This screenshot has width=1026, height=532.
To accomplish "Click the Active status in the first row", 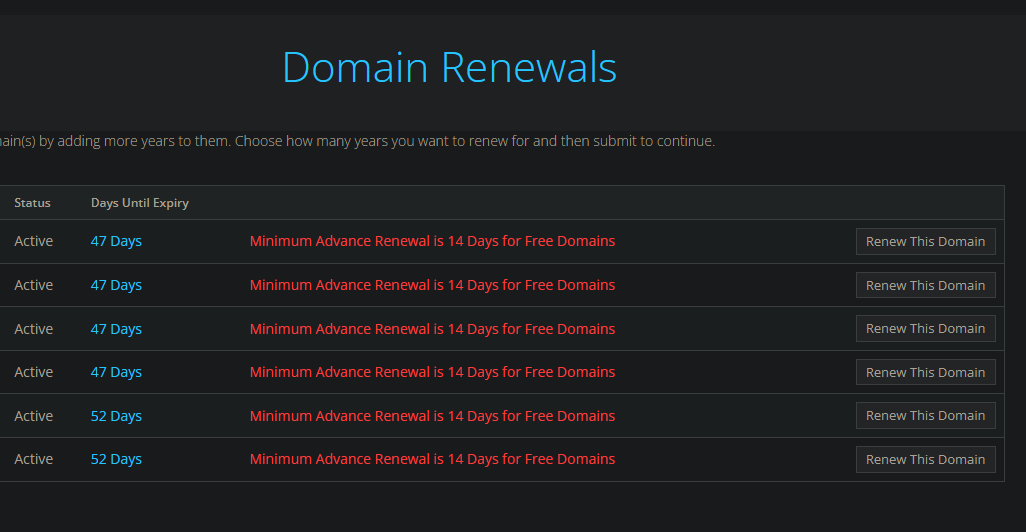I will tap(34, 241).
